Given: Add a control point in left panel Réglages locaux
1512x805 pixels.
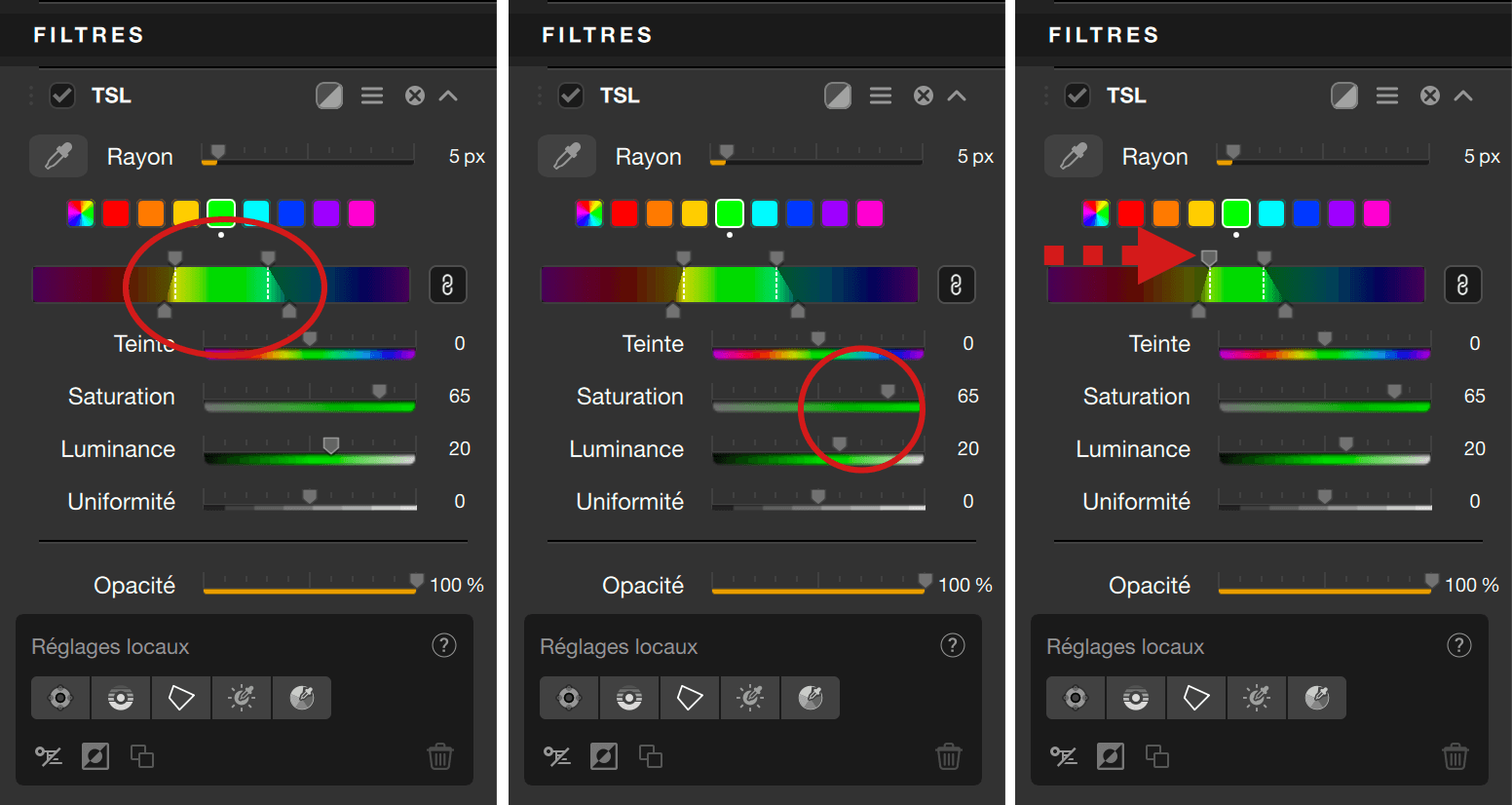Looking at the screenshot, I should click(60, 698).
